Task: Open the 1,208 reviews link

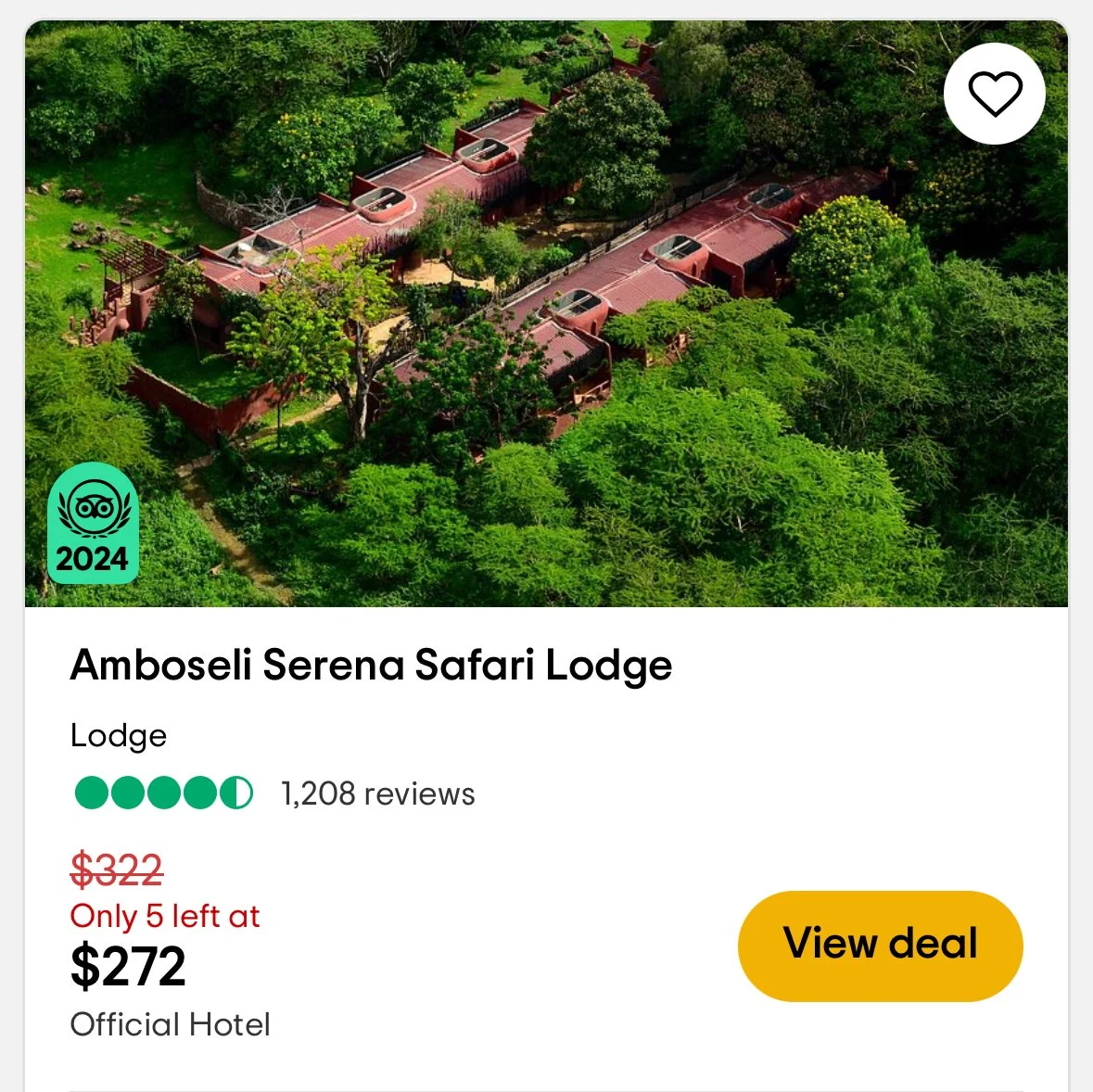Action: click(378, 794)
